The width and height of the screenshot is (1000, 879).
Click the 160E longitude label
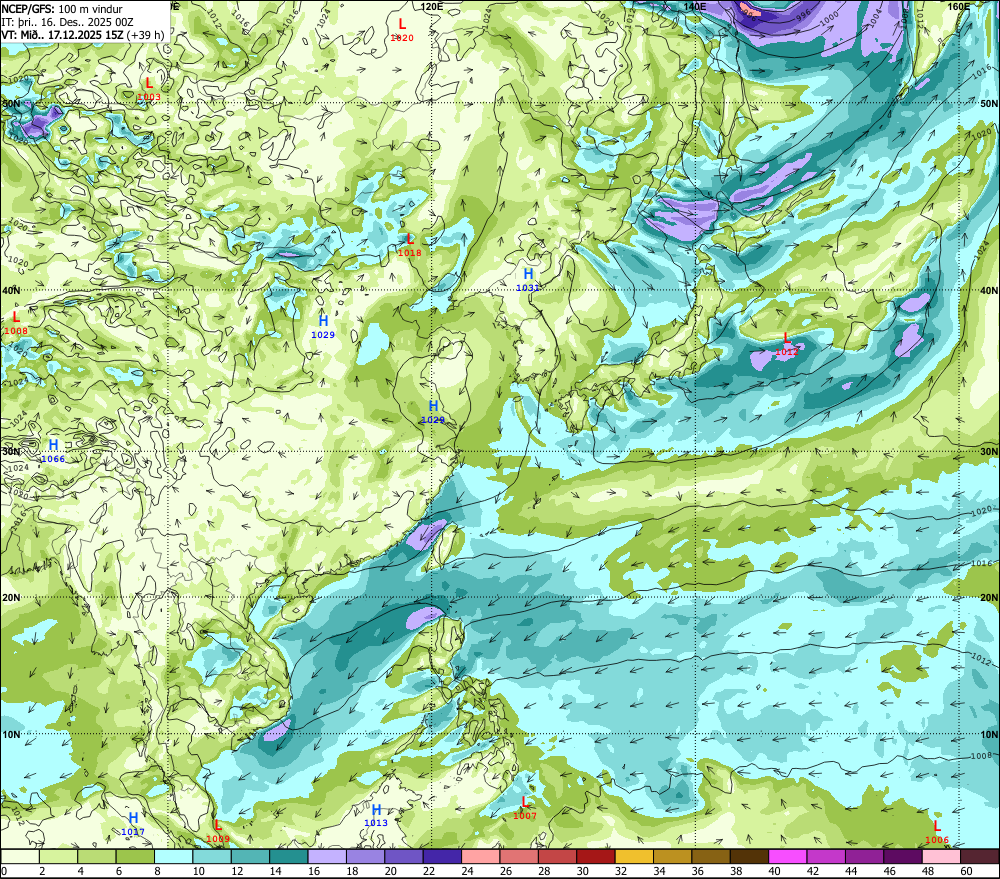coord(958,6)
